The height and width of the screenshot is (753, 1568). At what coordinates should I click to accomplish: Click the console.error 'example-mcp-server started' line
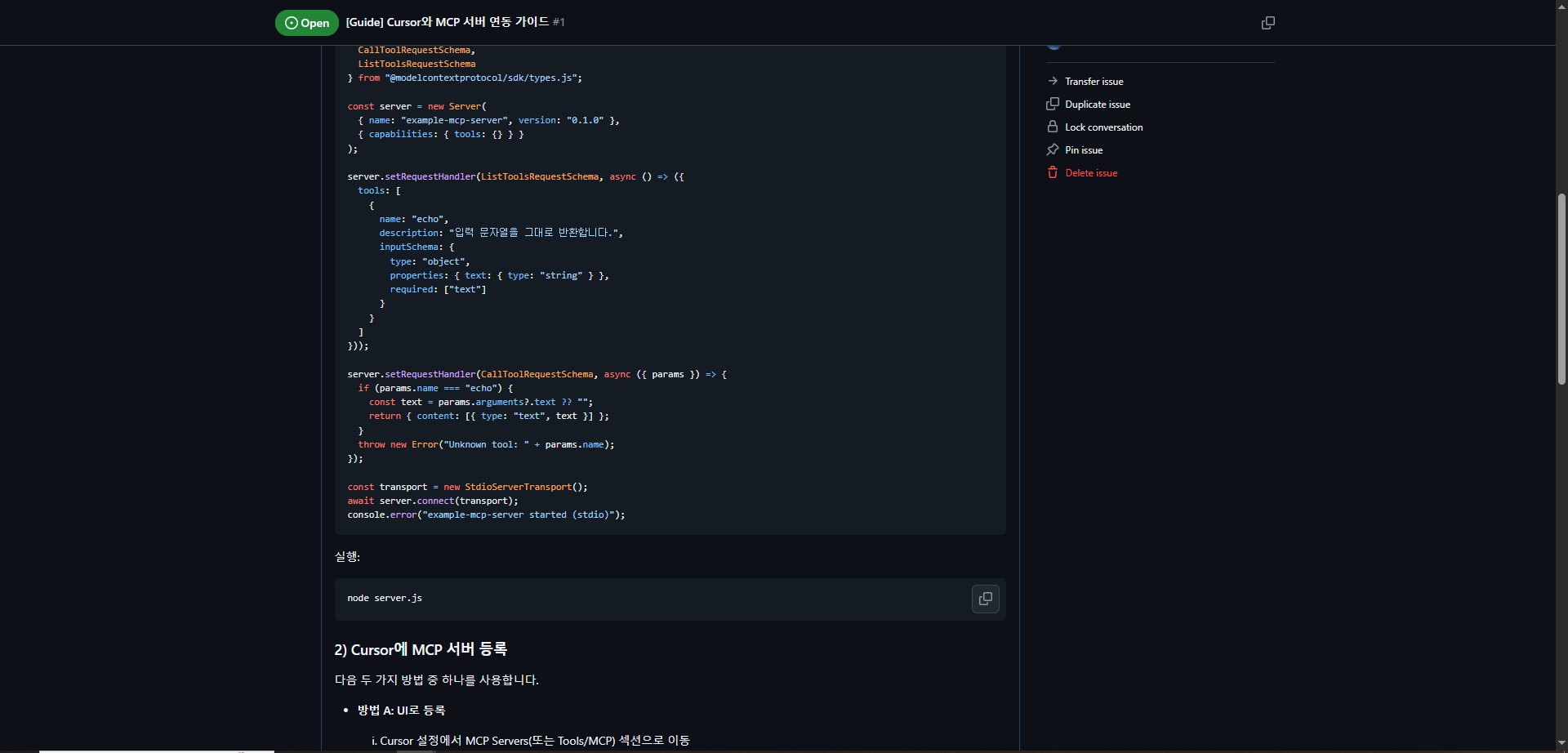click(x=486, y=515)
